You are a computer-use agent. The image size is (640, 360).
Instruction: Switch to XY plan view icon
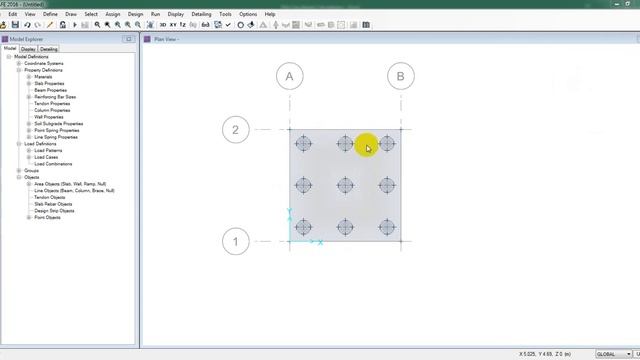point(173,25)
